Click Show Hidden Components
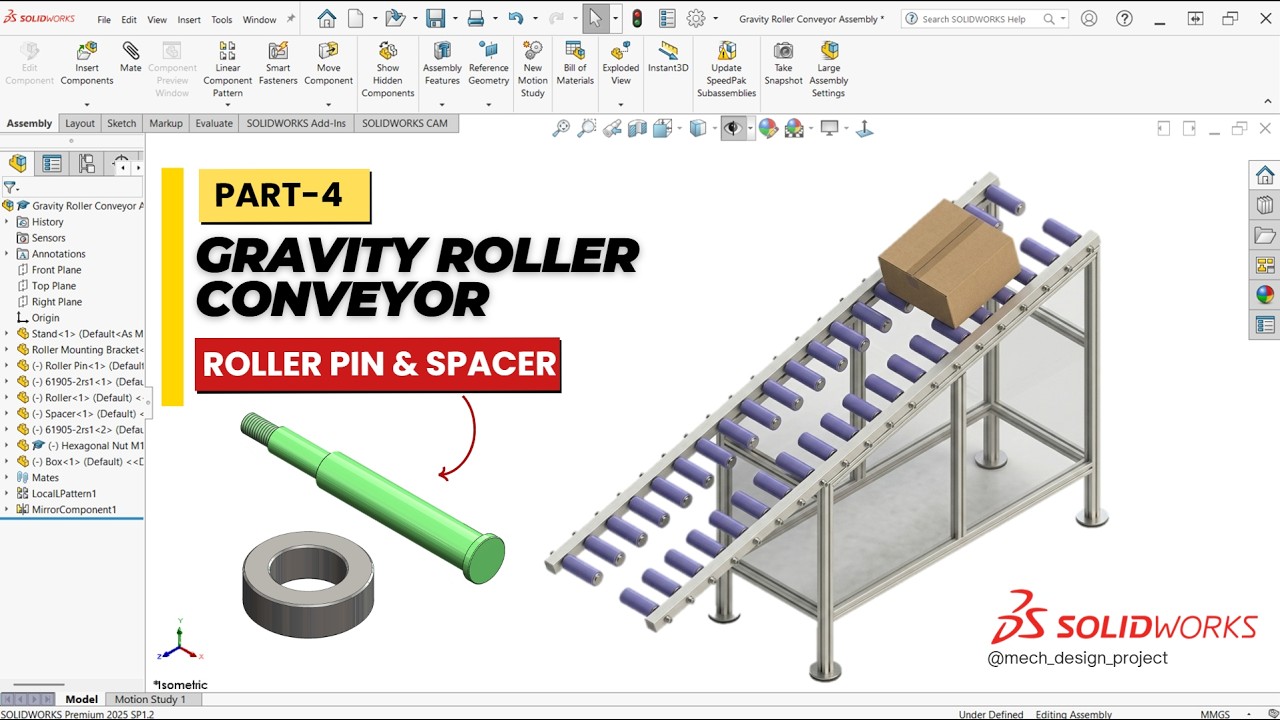The width and height of the screenshot is (1280, 720). [388, 70]
